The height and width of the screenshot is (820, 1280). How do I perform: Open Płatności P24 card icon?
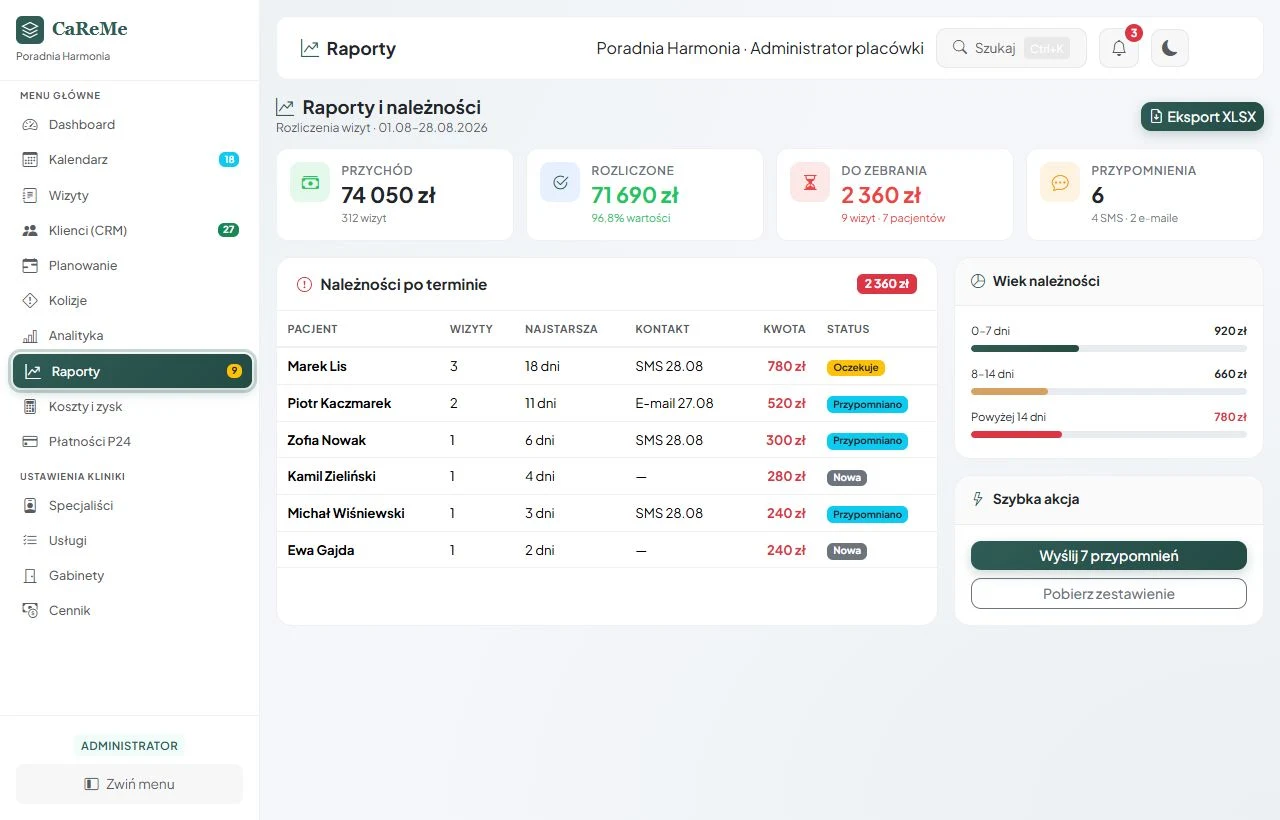point(30,442)
